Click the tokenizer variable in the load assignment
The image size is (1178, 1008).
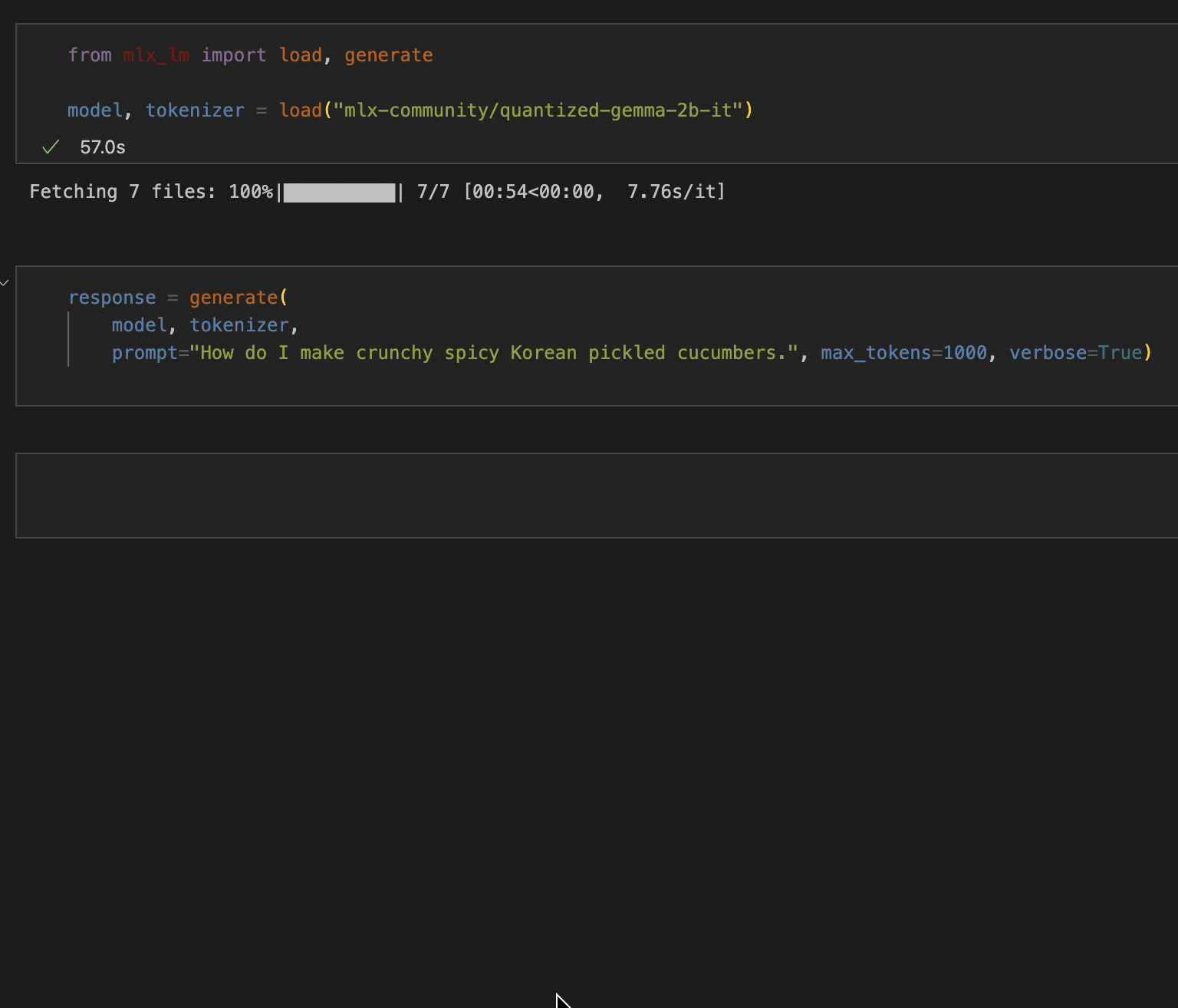pos(195,110)
